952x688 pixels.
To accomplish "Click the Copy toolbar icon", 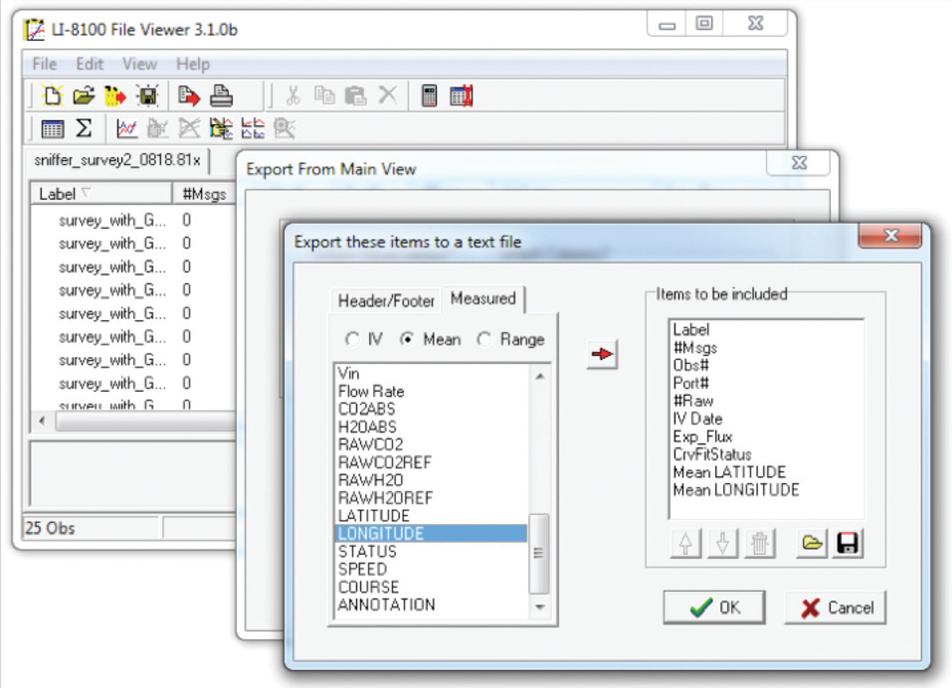I will coord(324,95).
